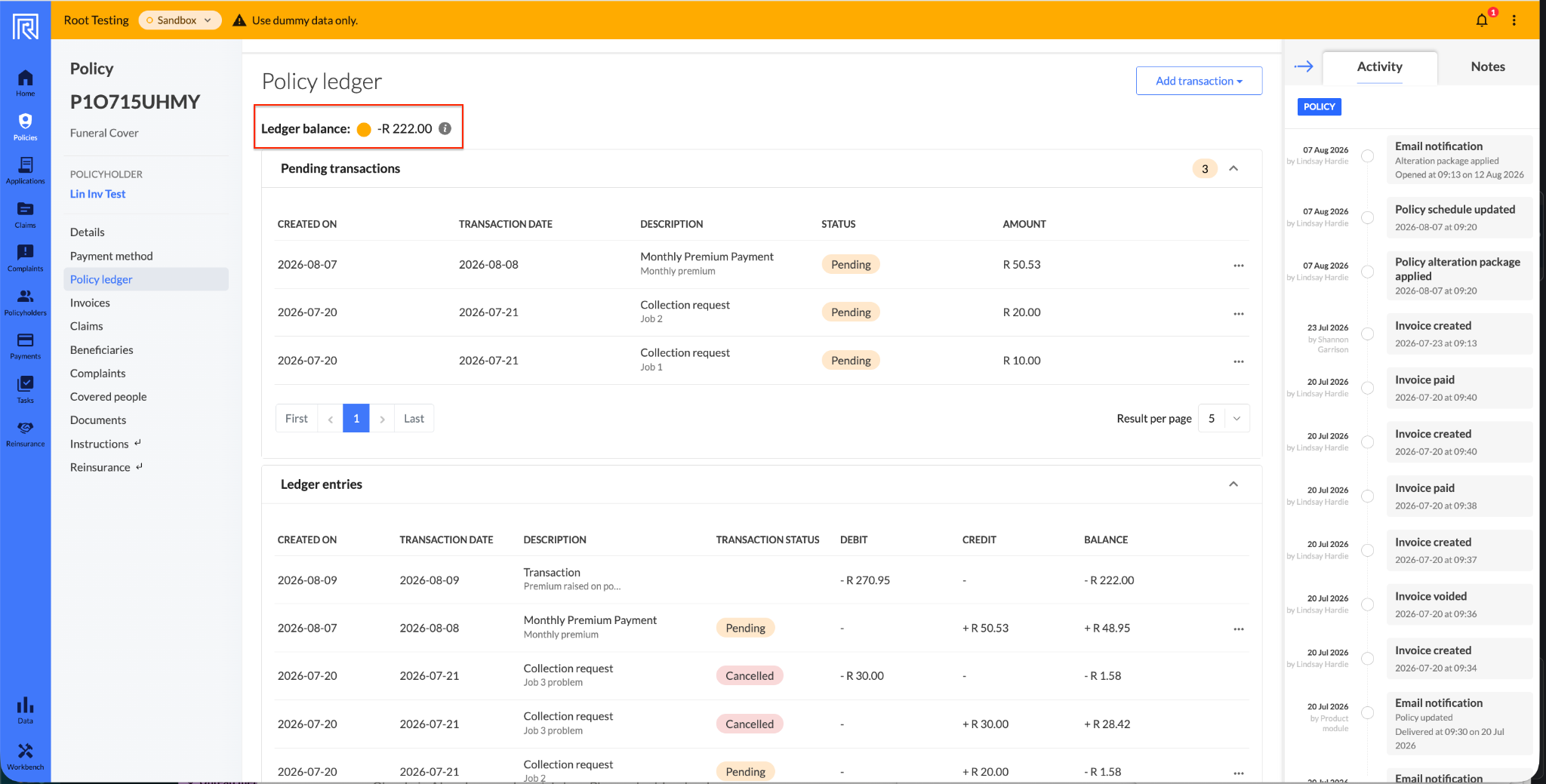Open actions for Monthly Premium ledger entry
The width and height of the screenshot is (1546, 784).
(1239, 629)
